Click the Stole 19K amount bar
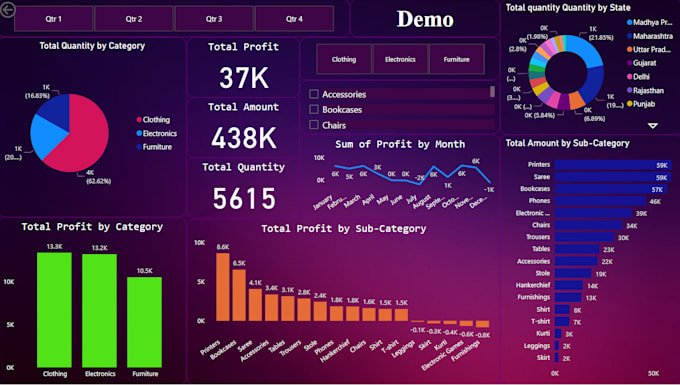 (573, 273)
